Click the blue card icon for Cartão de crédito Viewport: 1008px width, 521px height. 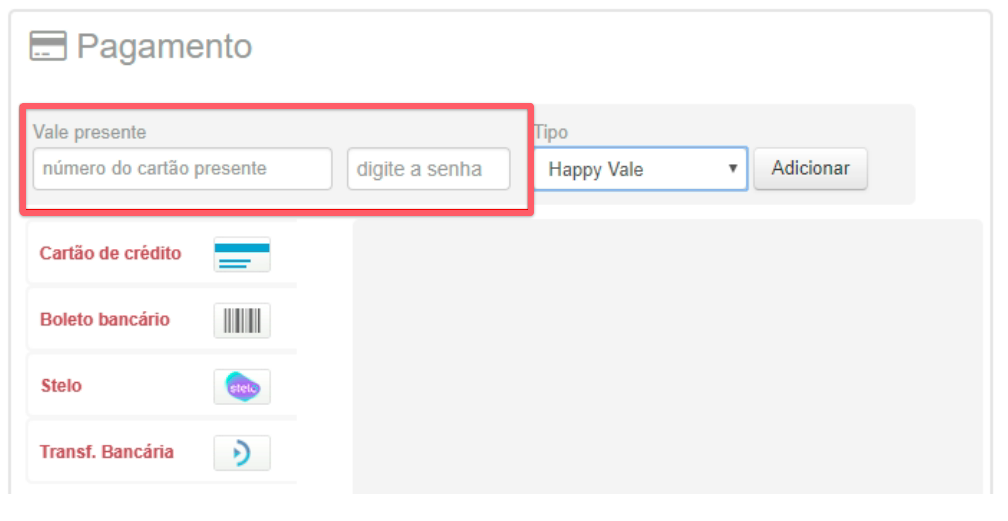[242, 254]
